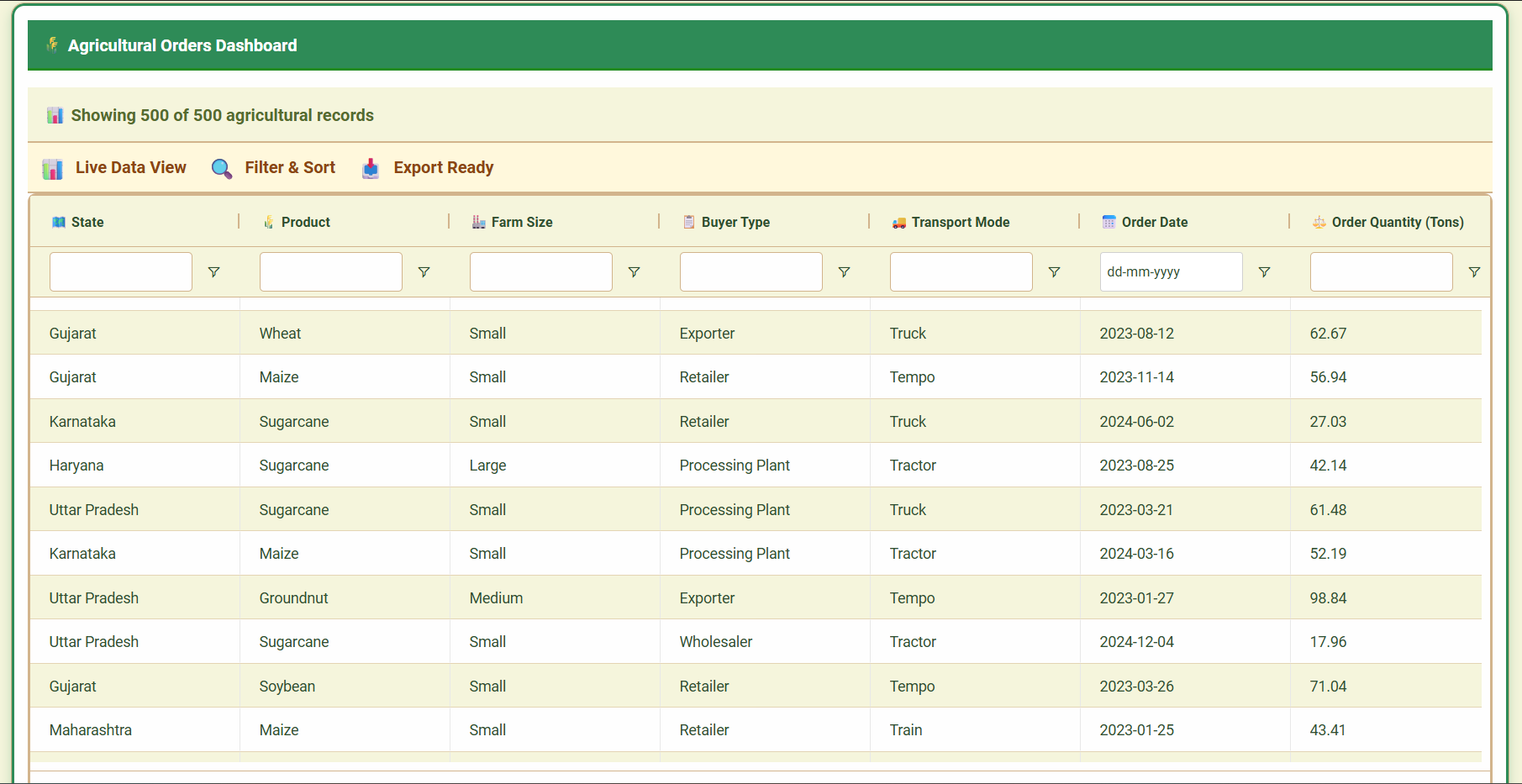Focus the State filter text box

point(121,272)
